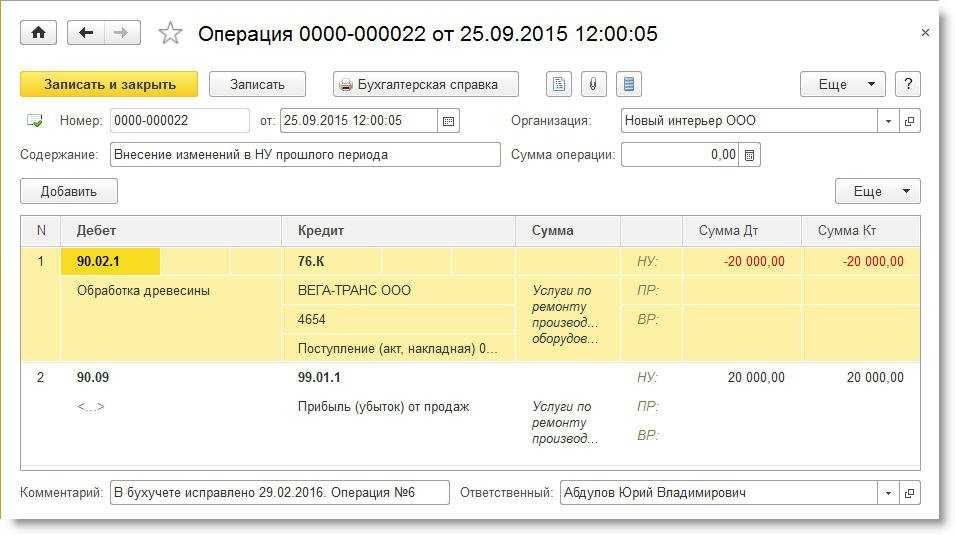Select the "Обработка древесины" cell
Image resolution: width=955 pixels, height=535 pixels.
(x=171, y=291)
